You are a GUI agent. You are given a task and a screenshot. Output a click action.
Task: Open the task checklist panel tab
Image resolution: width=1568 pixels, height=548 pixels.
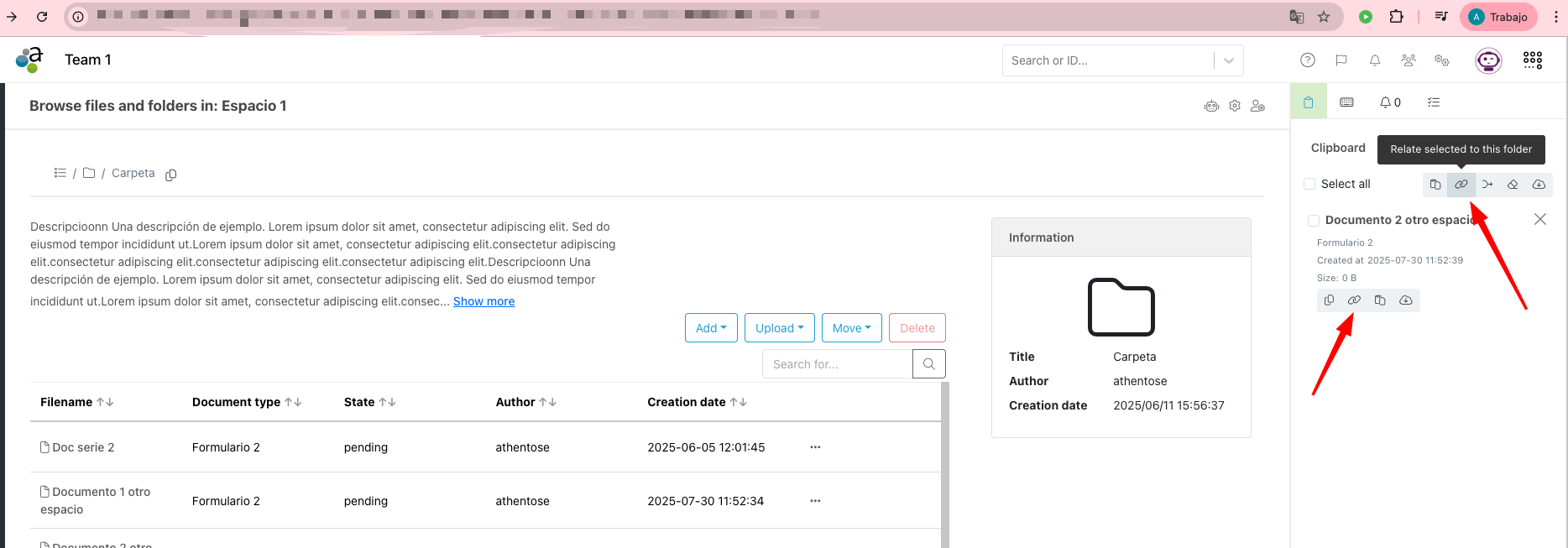coord(1434,102)
